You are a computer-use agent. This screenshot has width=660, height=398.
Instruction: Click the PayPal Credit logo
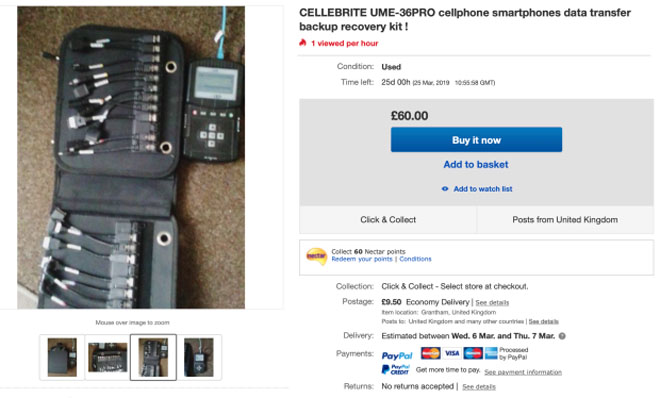[x=395, y=370]
